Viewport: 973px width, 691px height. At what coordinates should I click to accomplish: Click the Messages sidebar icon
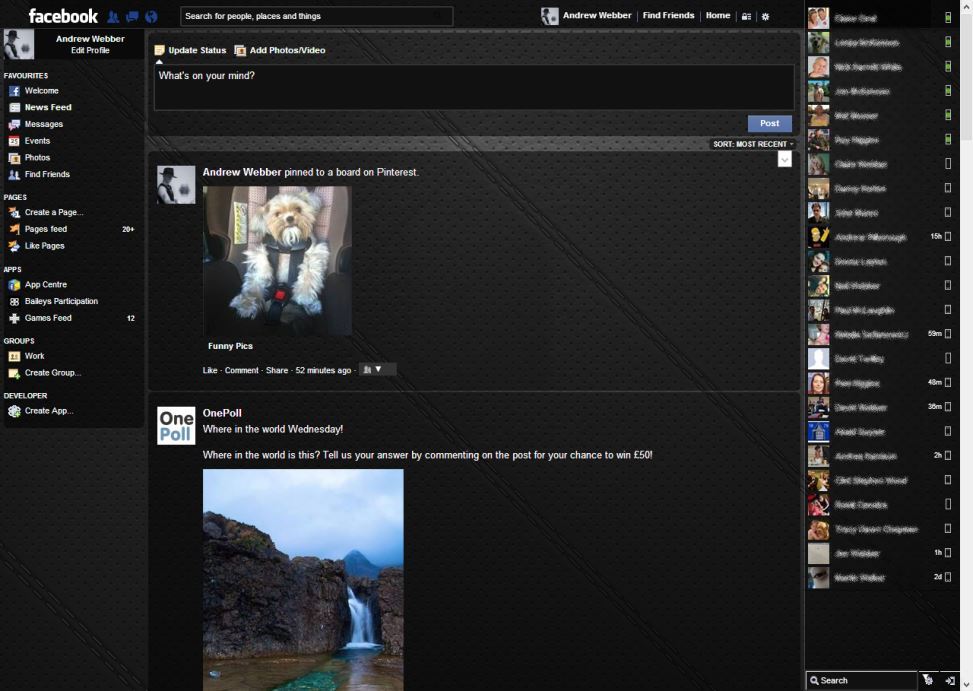point(14,125)
